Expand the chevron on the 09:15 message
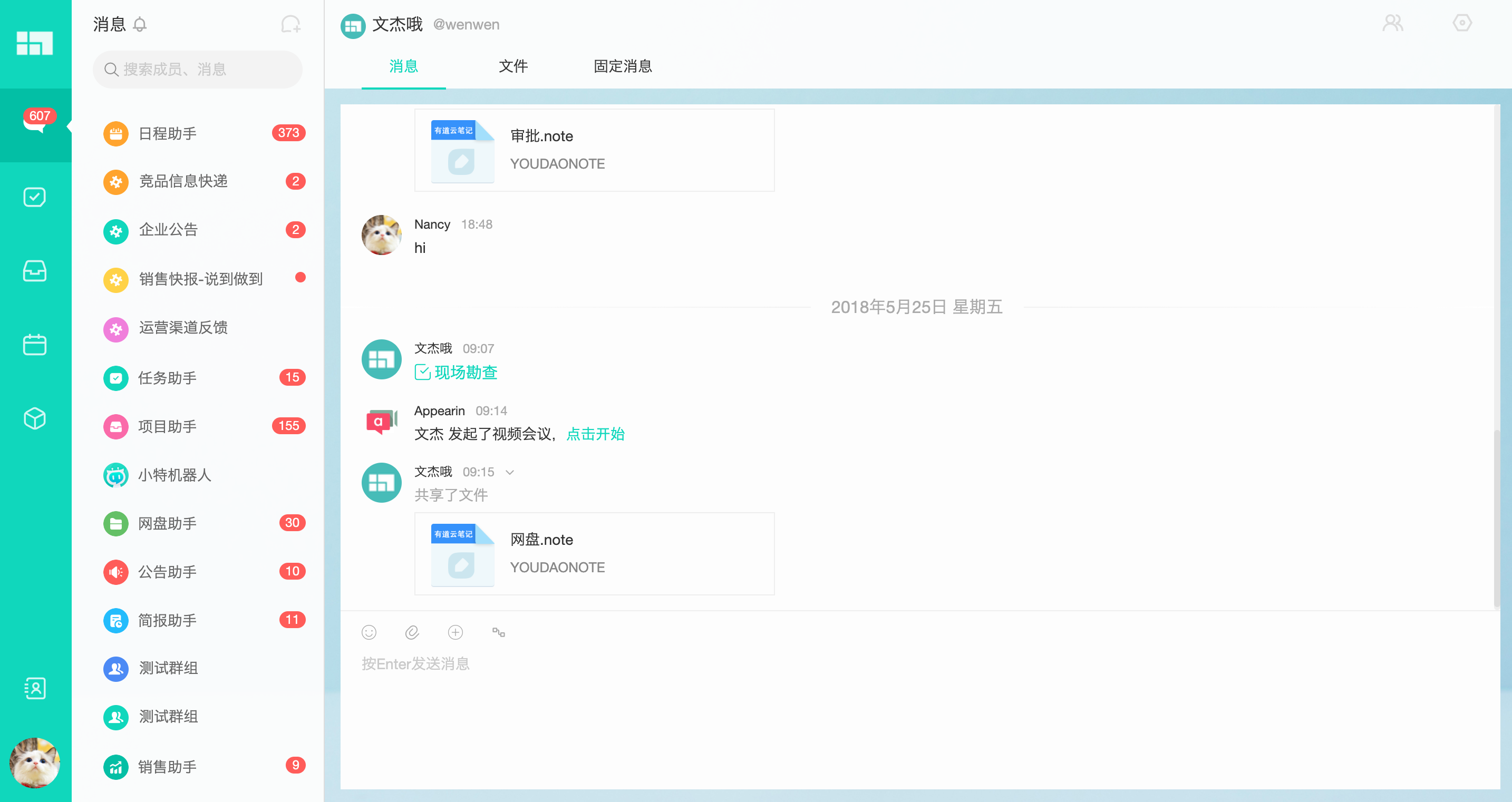Viewport: 1512px width, 802px height. [509, 472]
